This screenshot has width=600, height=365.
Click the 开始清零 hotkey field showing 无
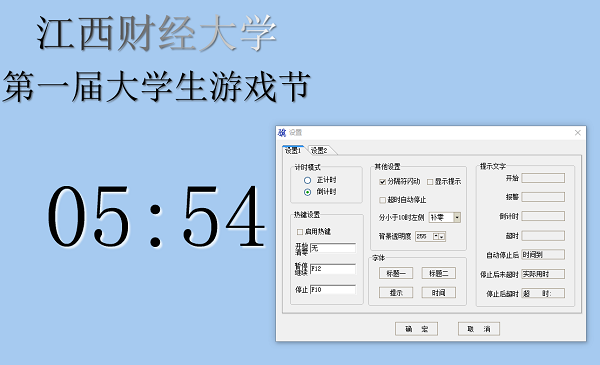pyautogui.click(x=333, y=248)
